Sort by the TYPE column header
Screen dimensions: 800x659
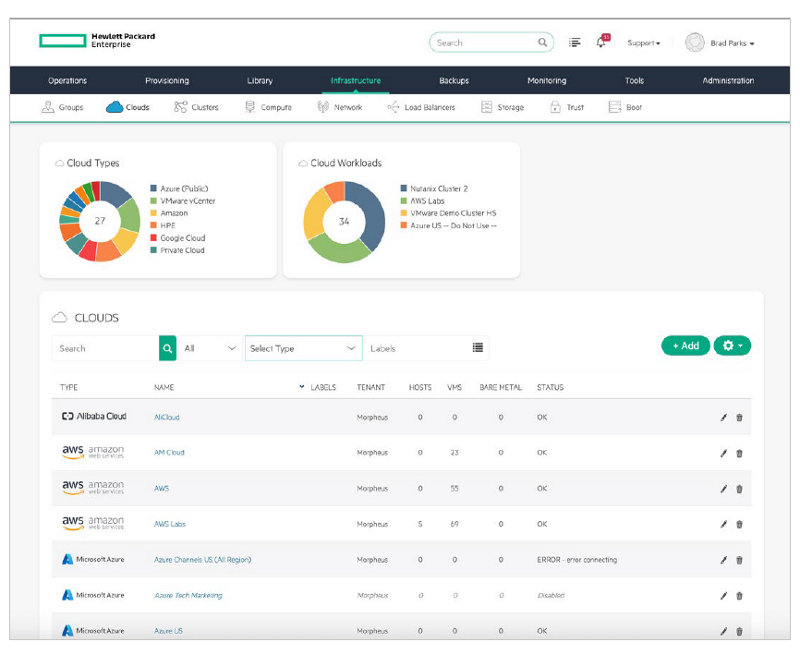pos(69,387)
